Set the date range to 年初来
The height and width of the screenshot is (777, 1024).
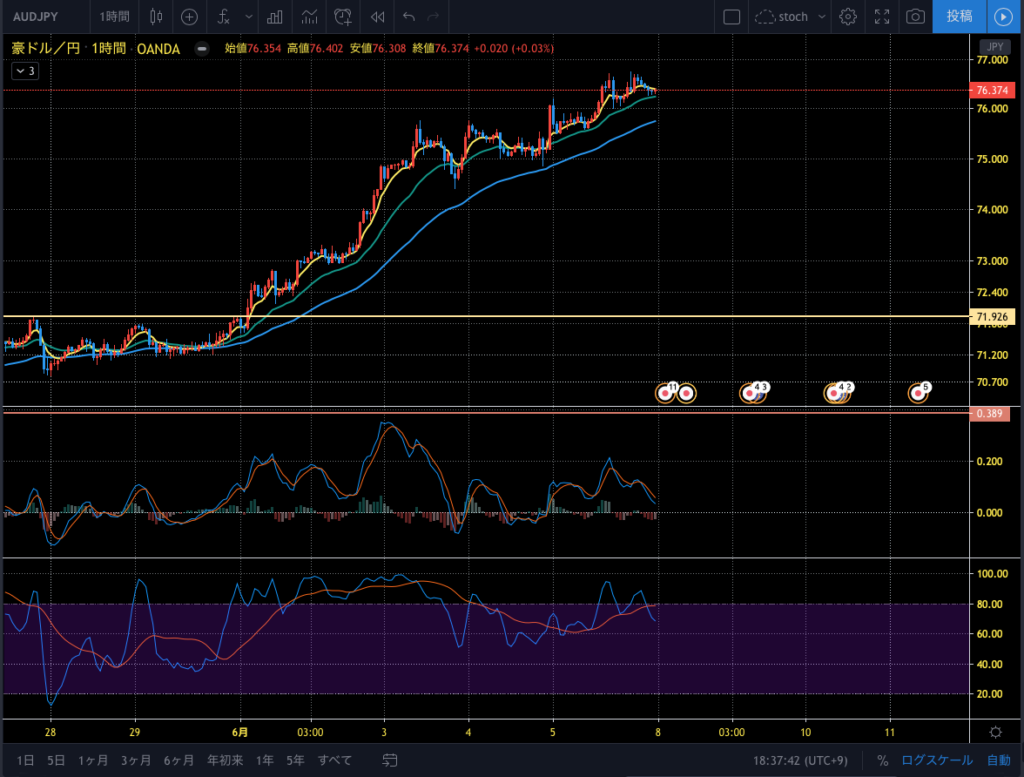coord(225,760)
